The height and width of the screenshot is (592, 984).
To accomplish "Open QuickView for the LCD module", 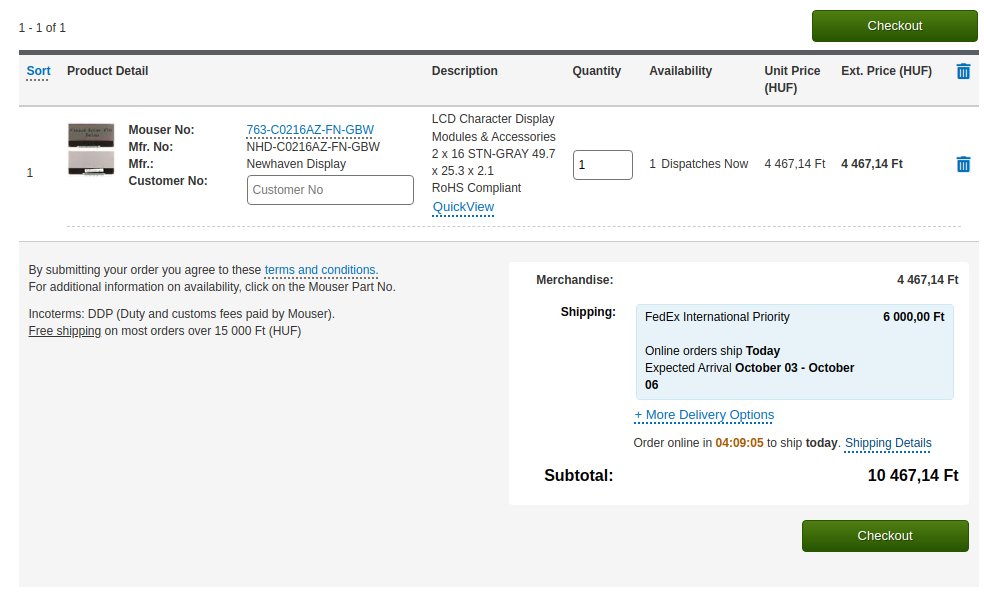I will (463, 207).
